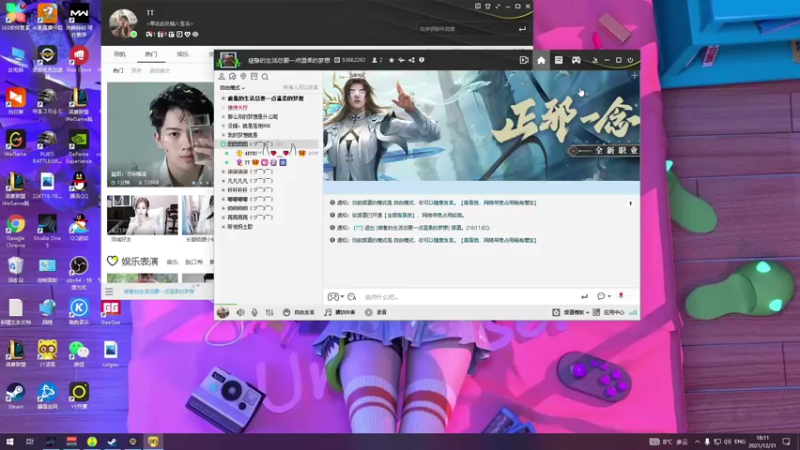800x450 pixels.
Task: Open the hamburger menu at the TT window bottom
Action: [x=109, y=292]
